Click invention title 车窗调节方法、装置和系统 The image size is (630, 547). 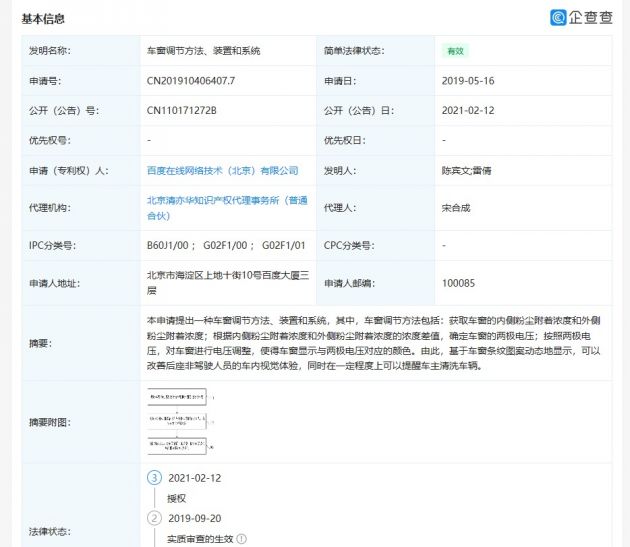[x=203, y=51]
